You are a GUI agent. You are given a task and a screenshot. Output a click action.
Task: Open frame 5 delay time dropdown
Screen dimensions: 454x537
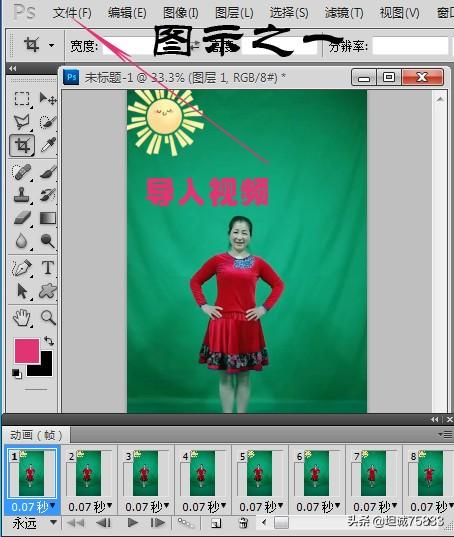coord(261,507)
